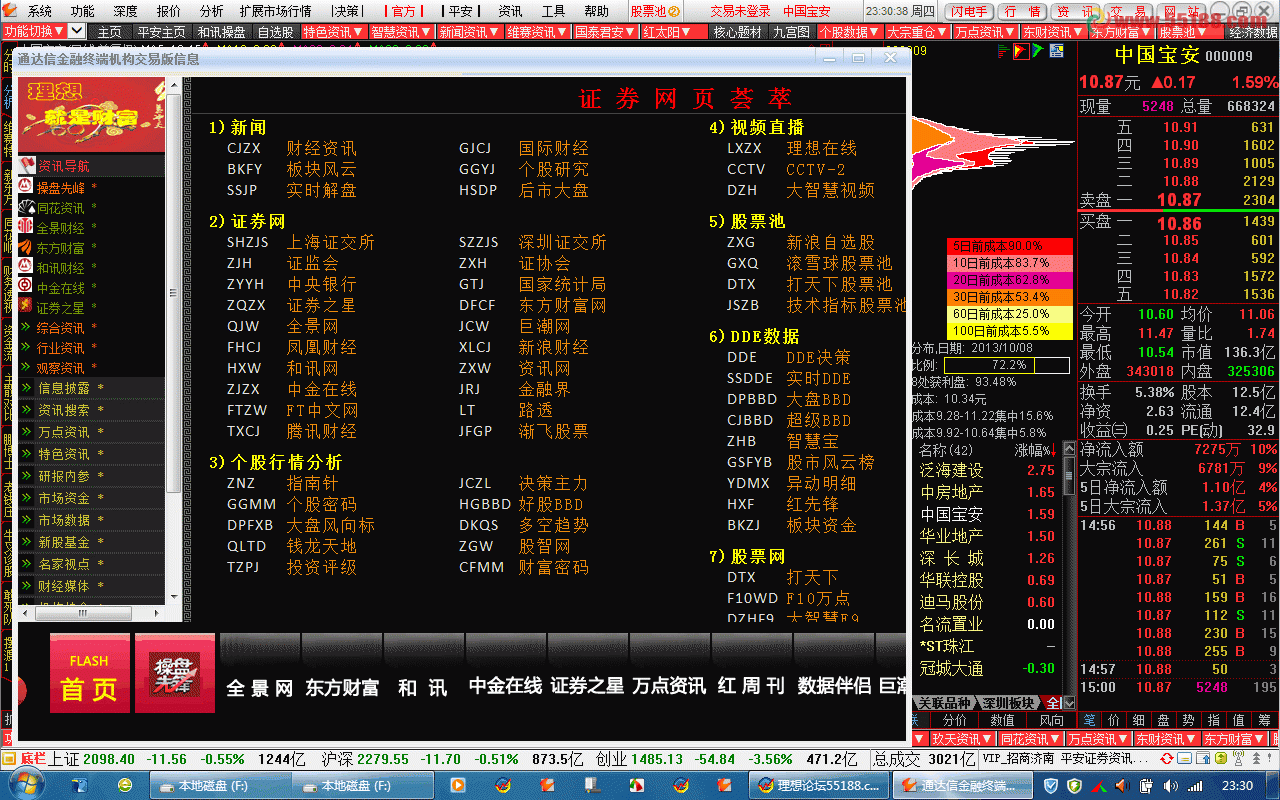Expand 行业资讯 category in sidebar

pyautogui.click(x=60, y=348)
